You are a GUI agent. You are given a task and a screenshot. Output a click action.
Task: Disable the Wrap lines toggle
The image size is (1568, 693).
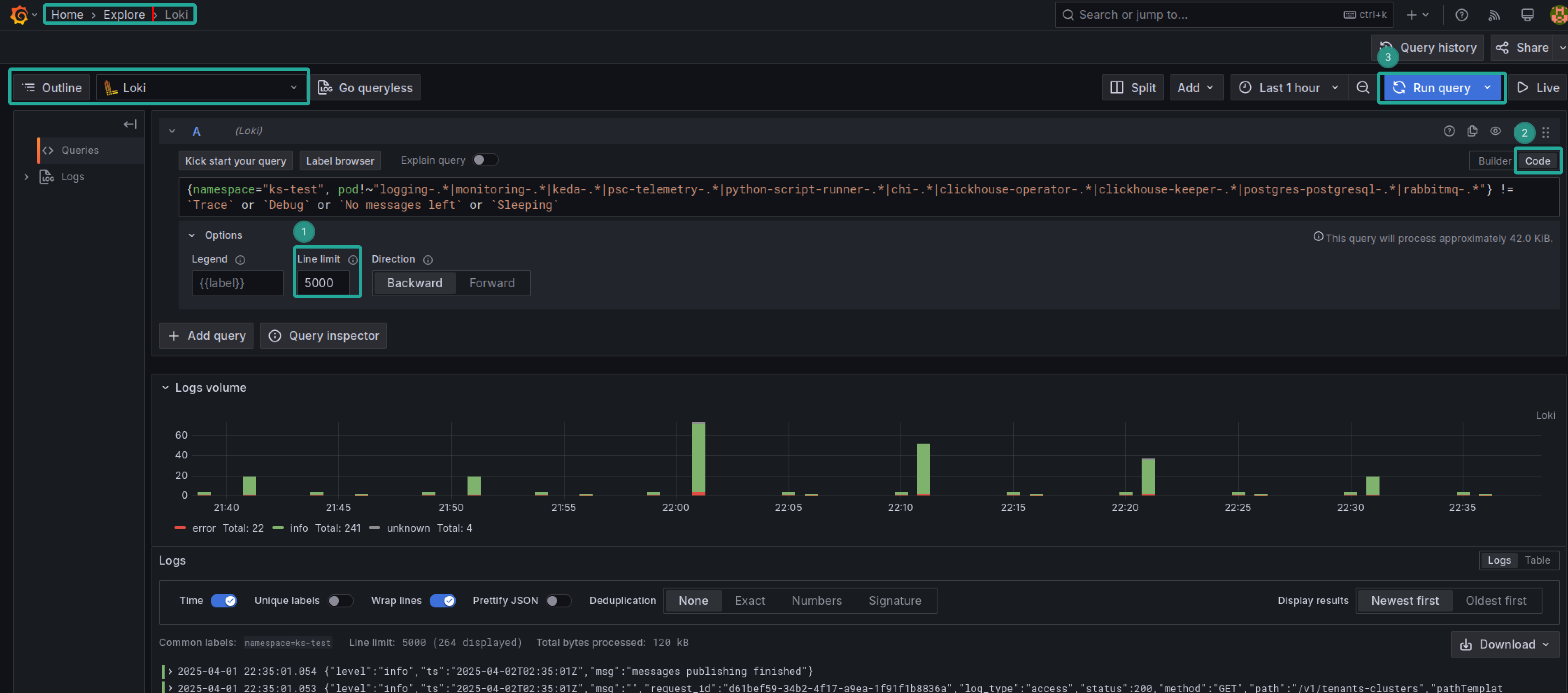coord(442,600)
